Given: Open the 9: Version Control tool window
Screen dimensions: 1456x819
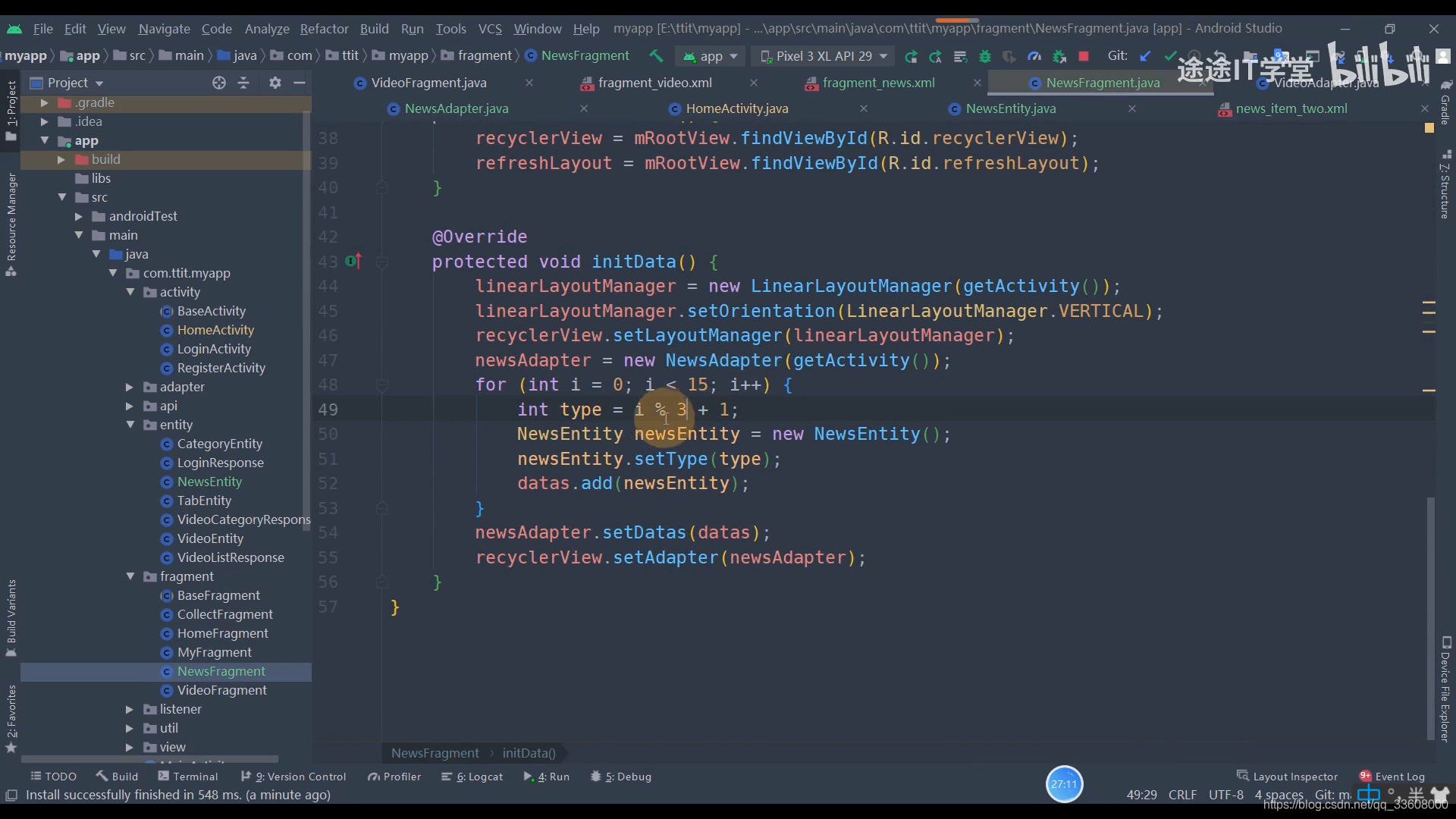Looking at the screenshot, I should click(x=293, y=777).
